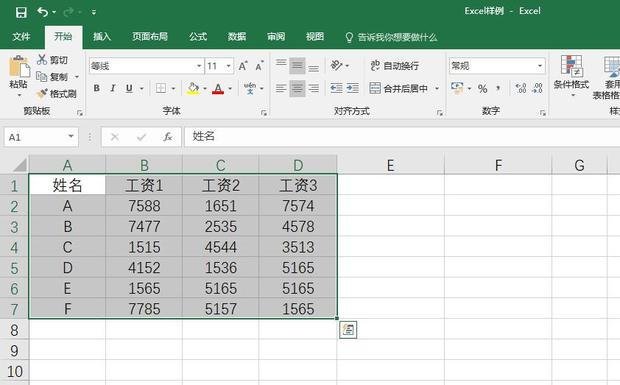
Task: Click the 格式刷 format painter button
Action: [x=56, y=94]
